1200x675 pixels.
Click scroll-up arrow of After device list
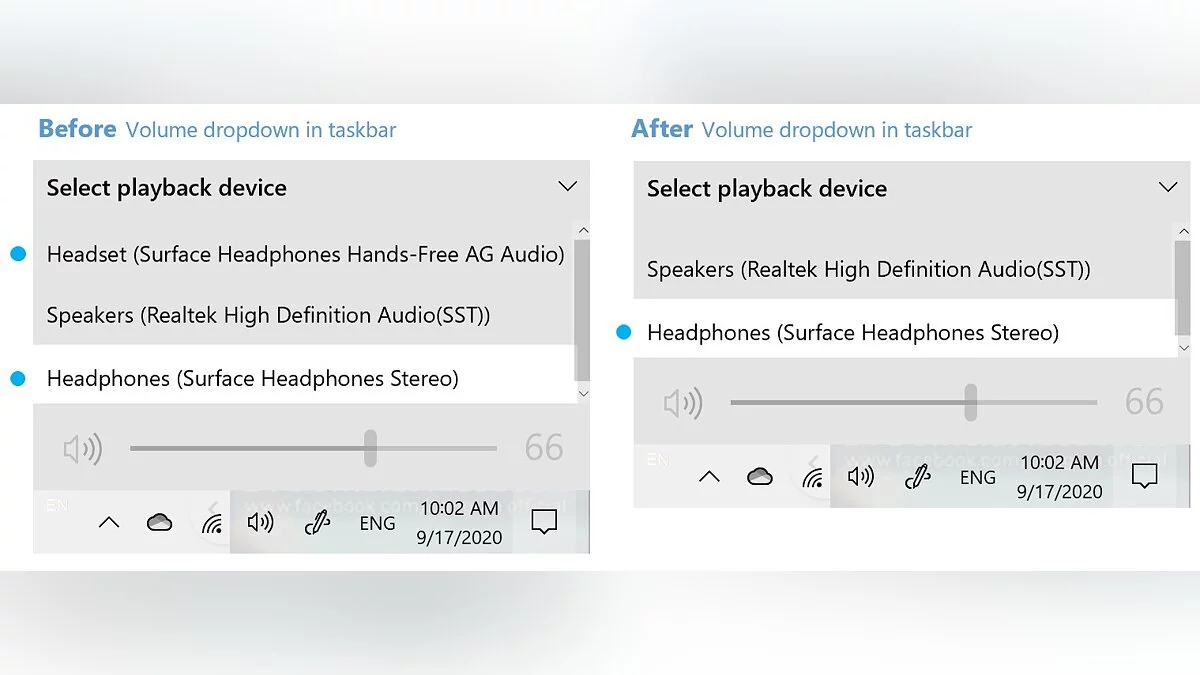click(1184, 231)
